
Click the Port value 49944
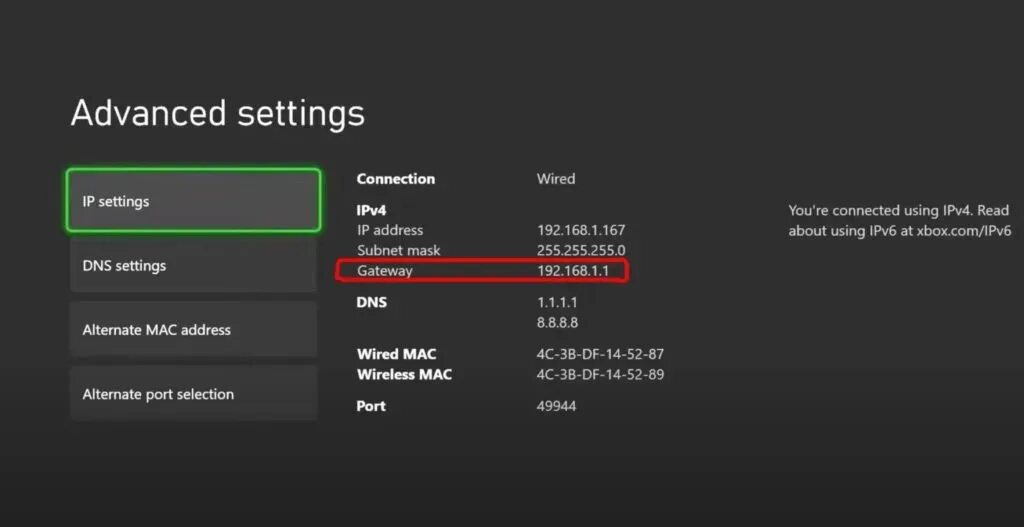click(556, 406)
